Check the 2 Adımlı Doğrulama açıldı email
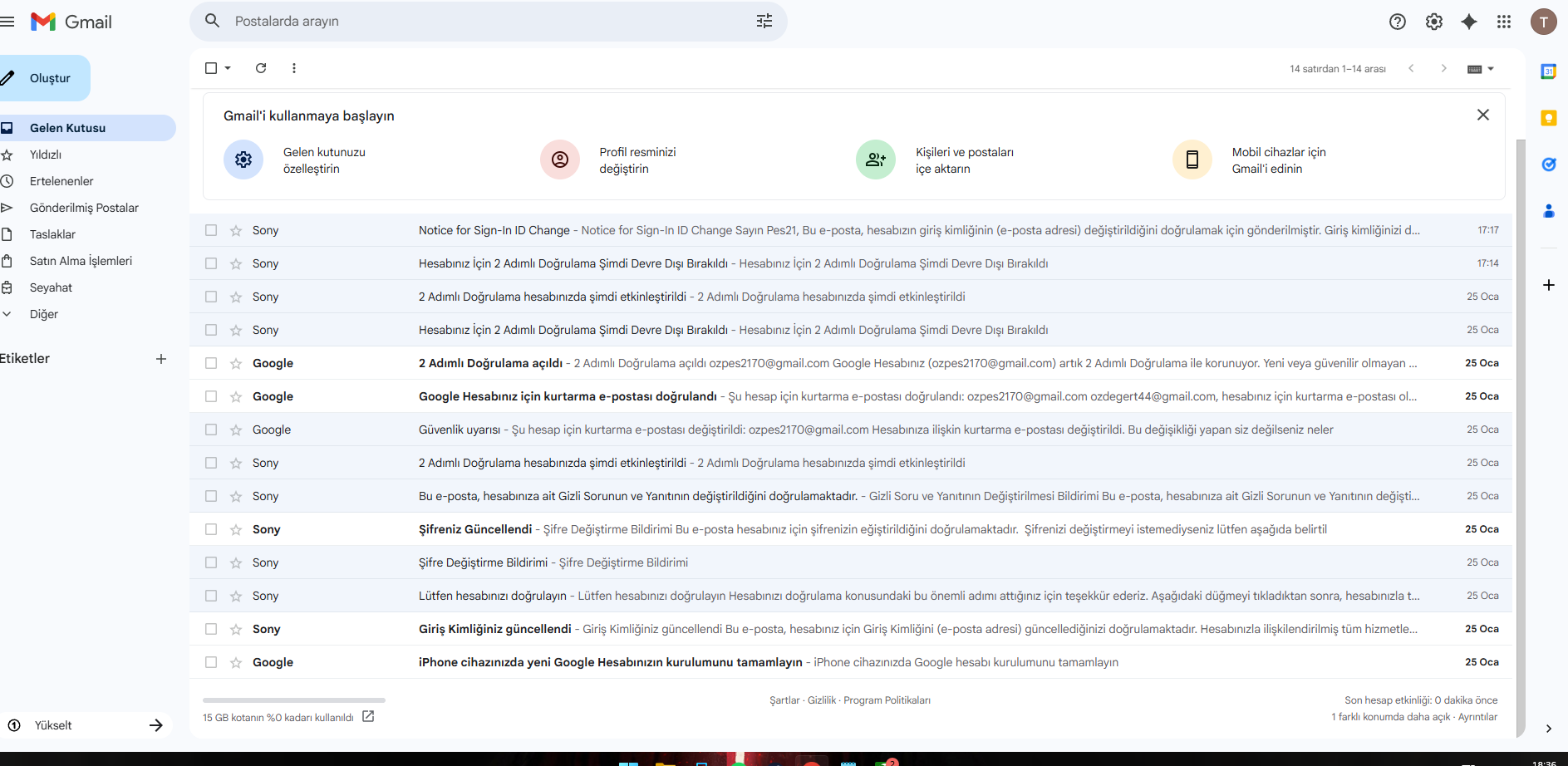The image size is (1568, 766). tap(211, 363)
